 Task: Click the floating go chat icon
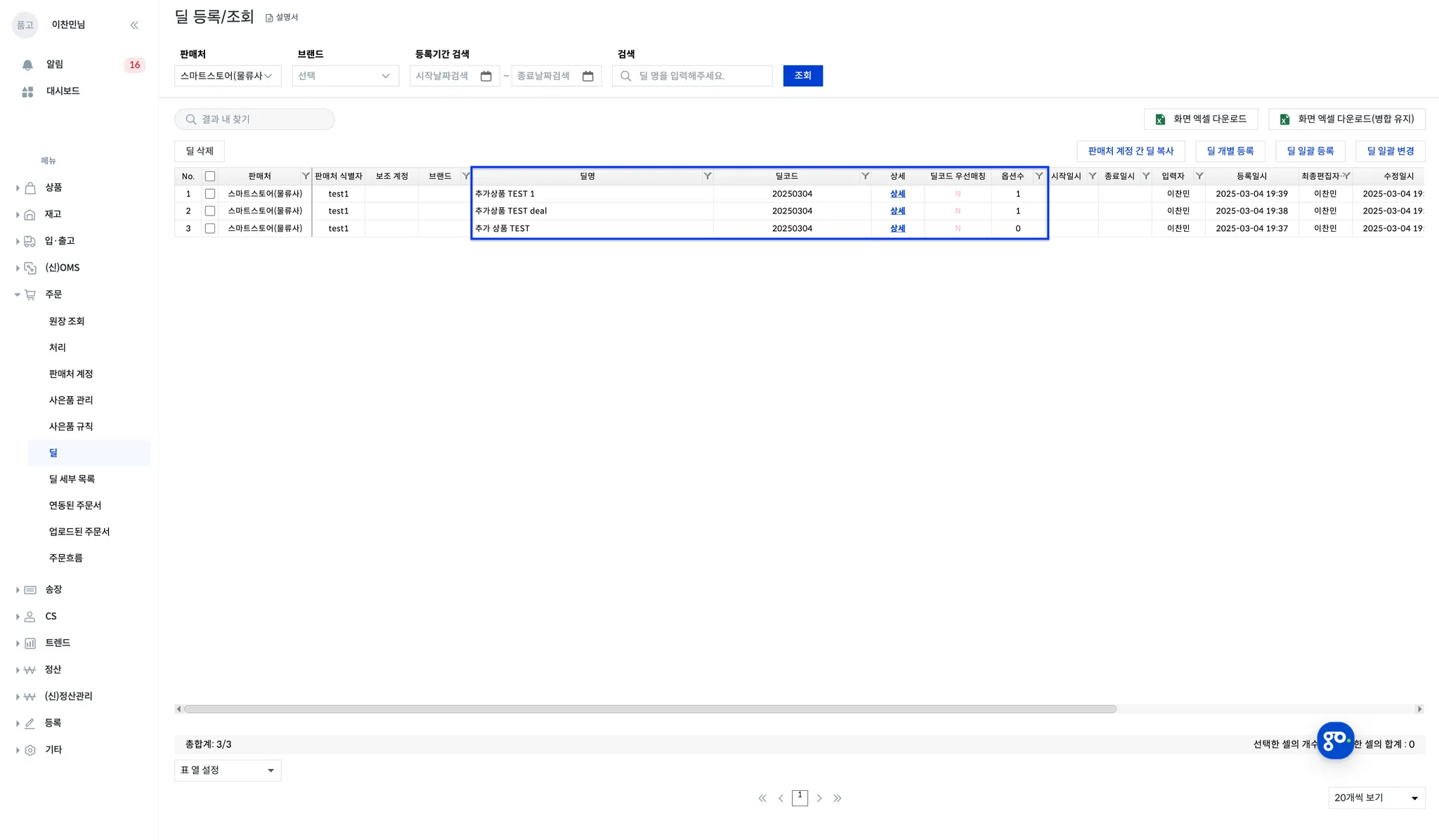point(1335,740)
